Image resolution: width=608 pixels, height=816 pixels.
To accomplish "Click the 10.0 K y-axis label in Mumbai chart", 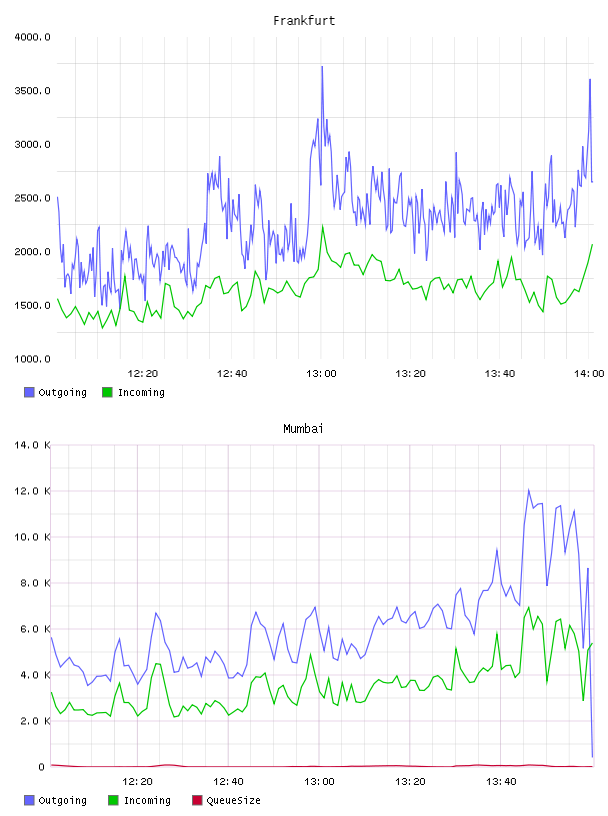I will 32,537.
